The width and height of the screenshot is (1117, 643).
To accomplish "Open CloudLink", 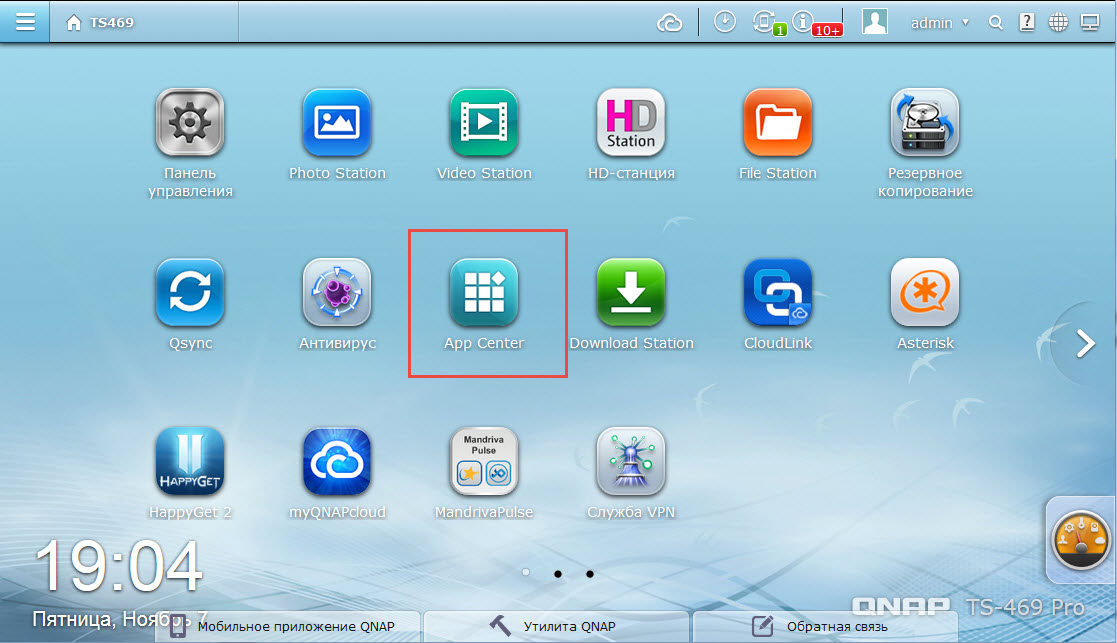I will point(778,292).
